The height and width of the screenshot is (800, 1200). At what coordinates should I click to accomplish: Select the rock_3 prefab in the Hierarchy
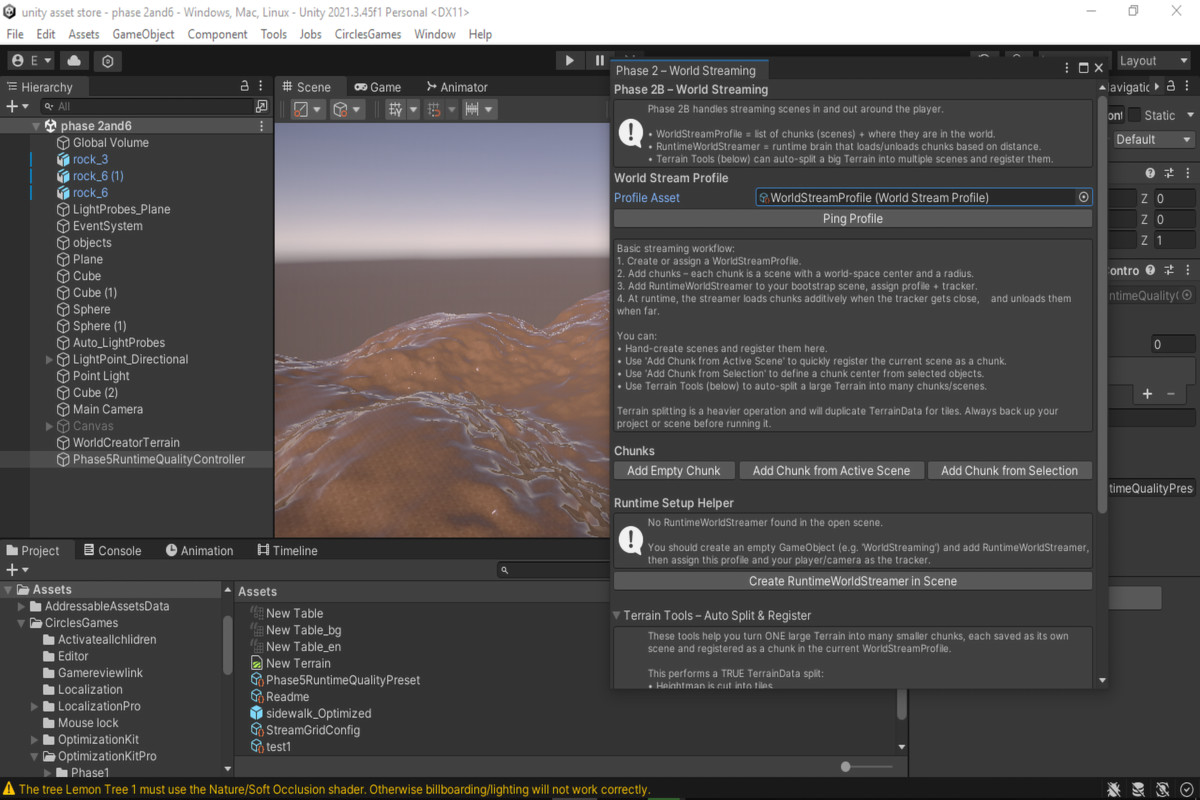90,159
